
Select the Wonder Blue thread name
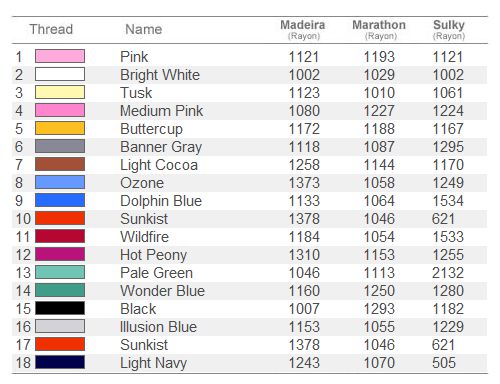(x=163, y=291)
